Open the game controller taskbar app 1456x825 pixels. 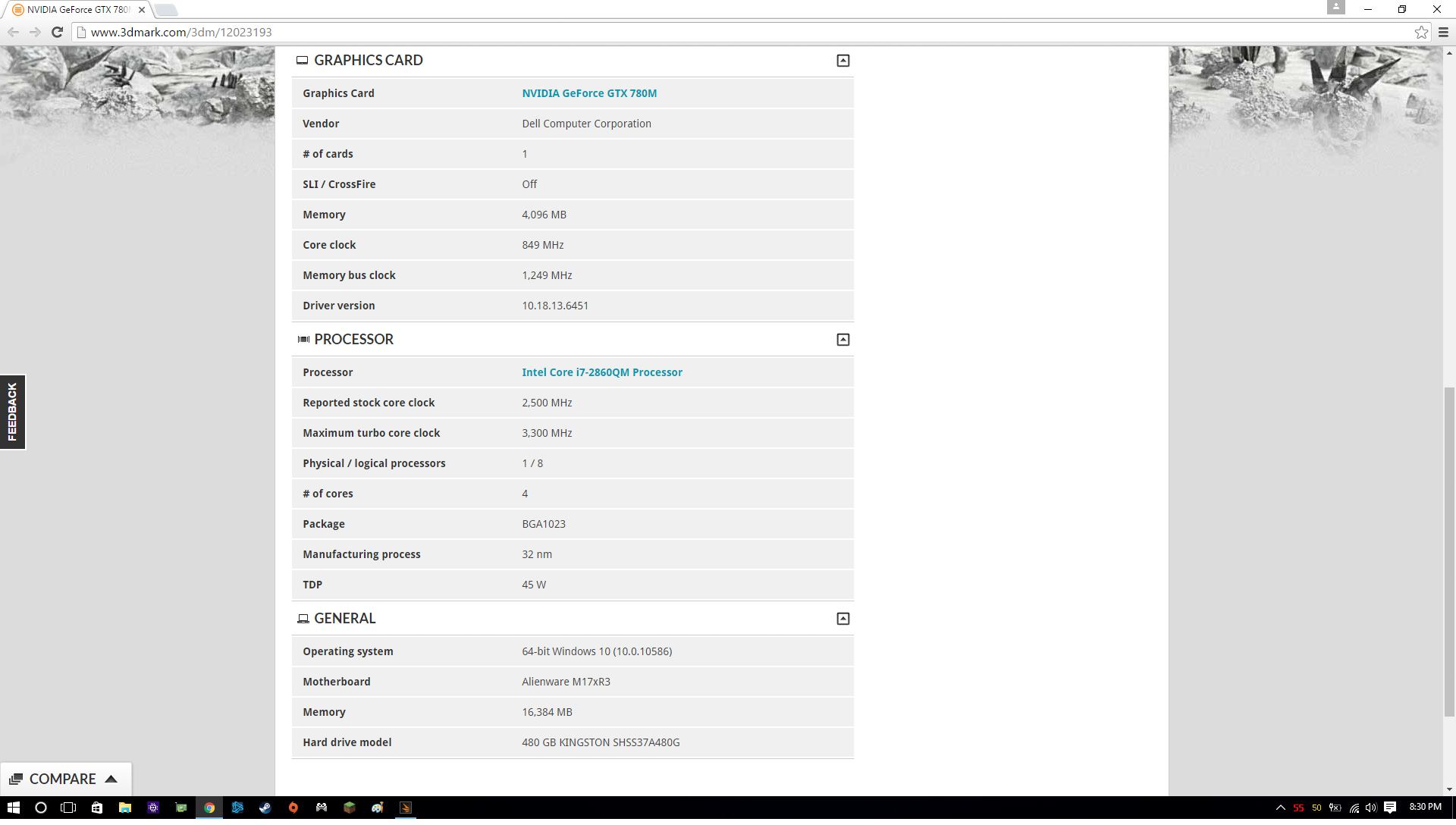(x=322, y=808)
